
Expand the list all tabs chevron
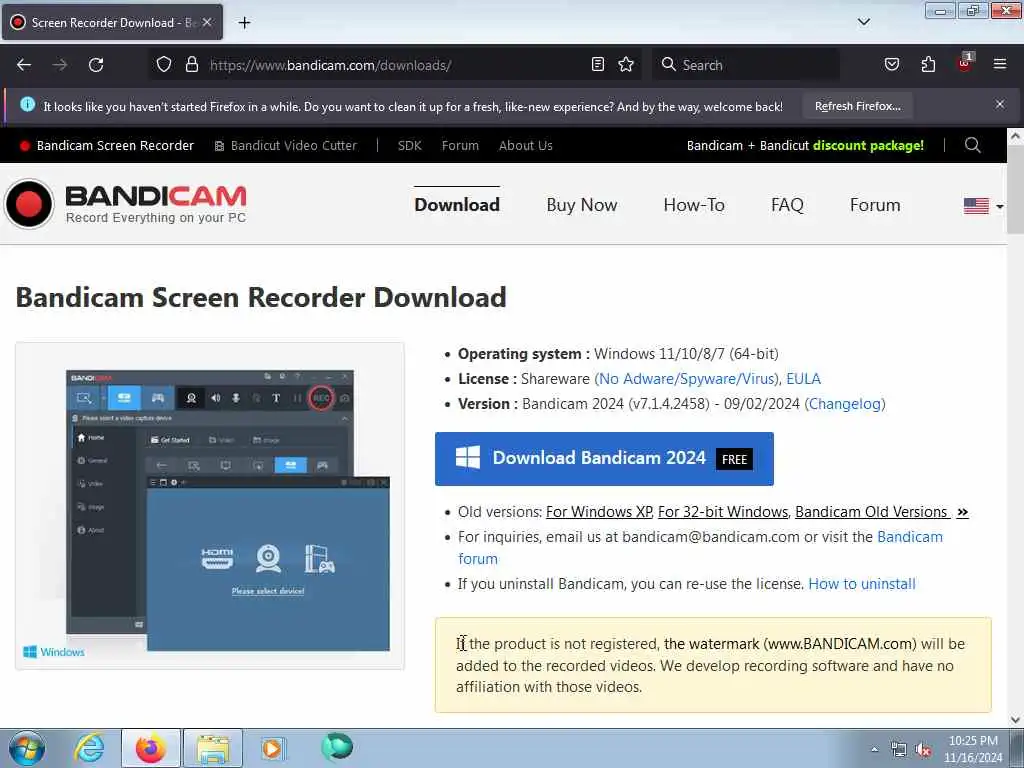863,22
